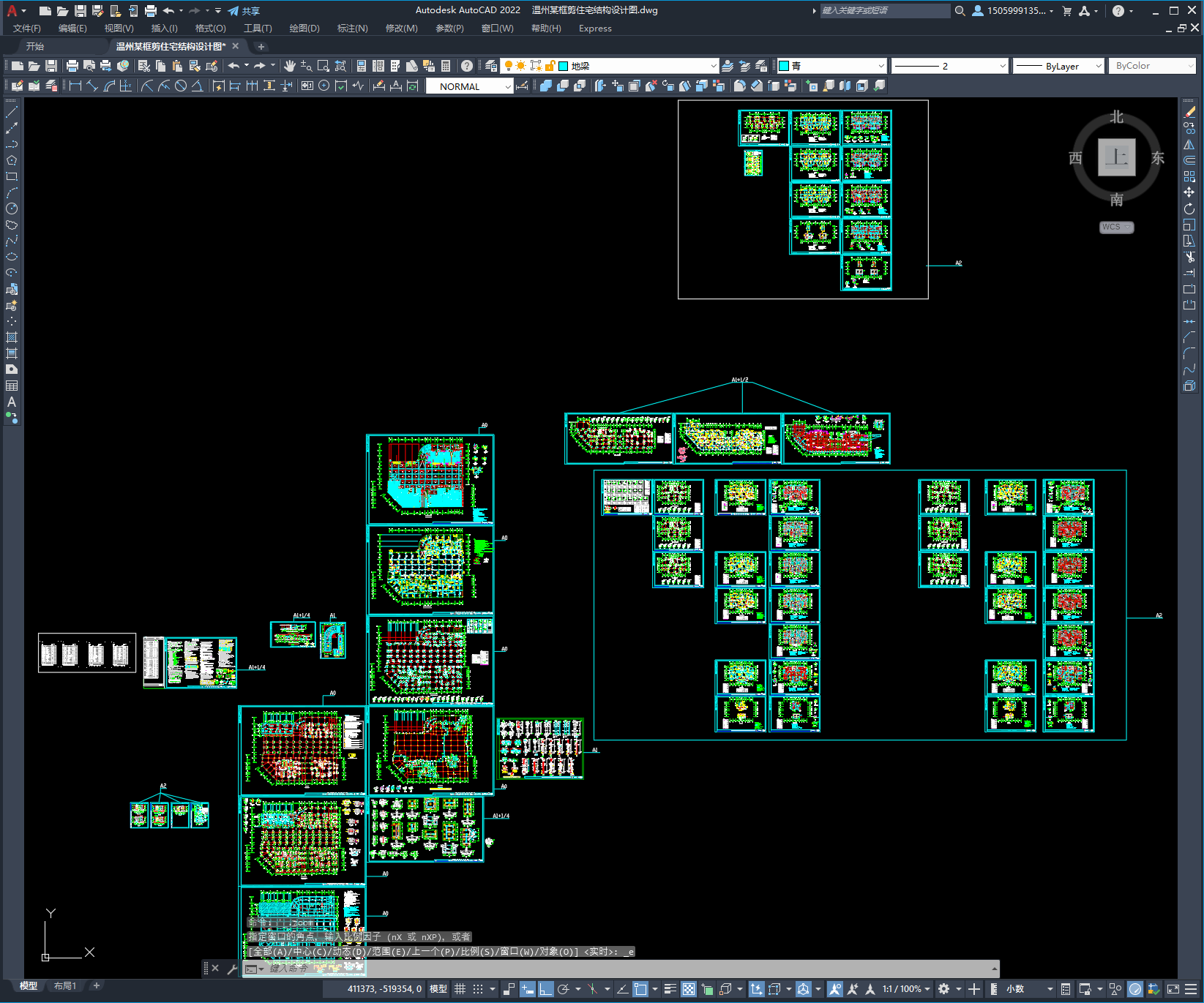
Task: Toggle polar tracking in status bar
Action: click(x=563, y=989)
